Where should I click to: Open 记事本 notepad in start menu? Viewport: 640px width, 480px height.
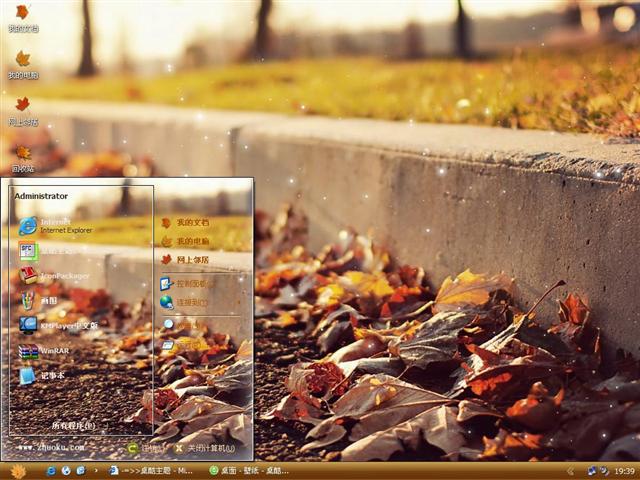(x=42, y=376)
